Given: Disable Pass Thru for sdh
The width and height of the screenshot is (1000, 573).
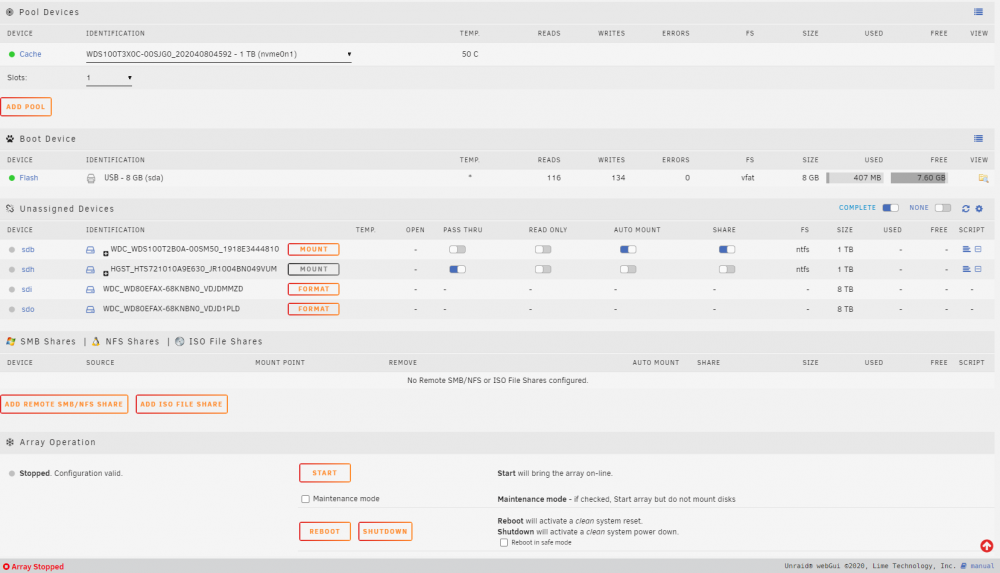Looking at the screenshot, I should click(x=457, y=269).
